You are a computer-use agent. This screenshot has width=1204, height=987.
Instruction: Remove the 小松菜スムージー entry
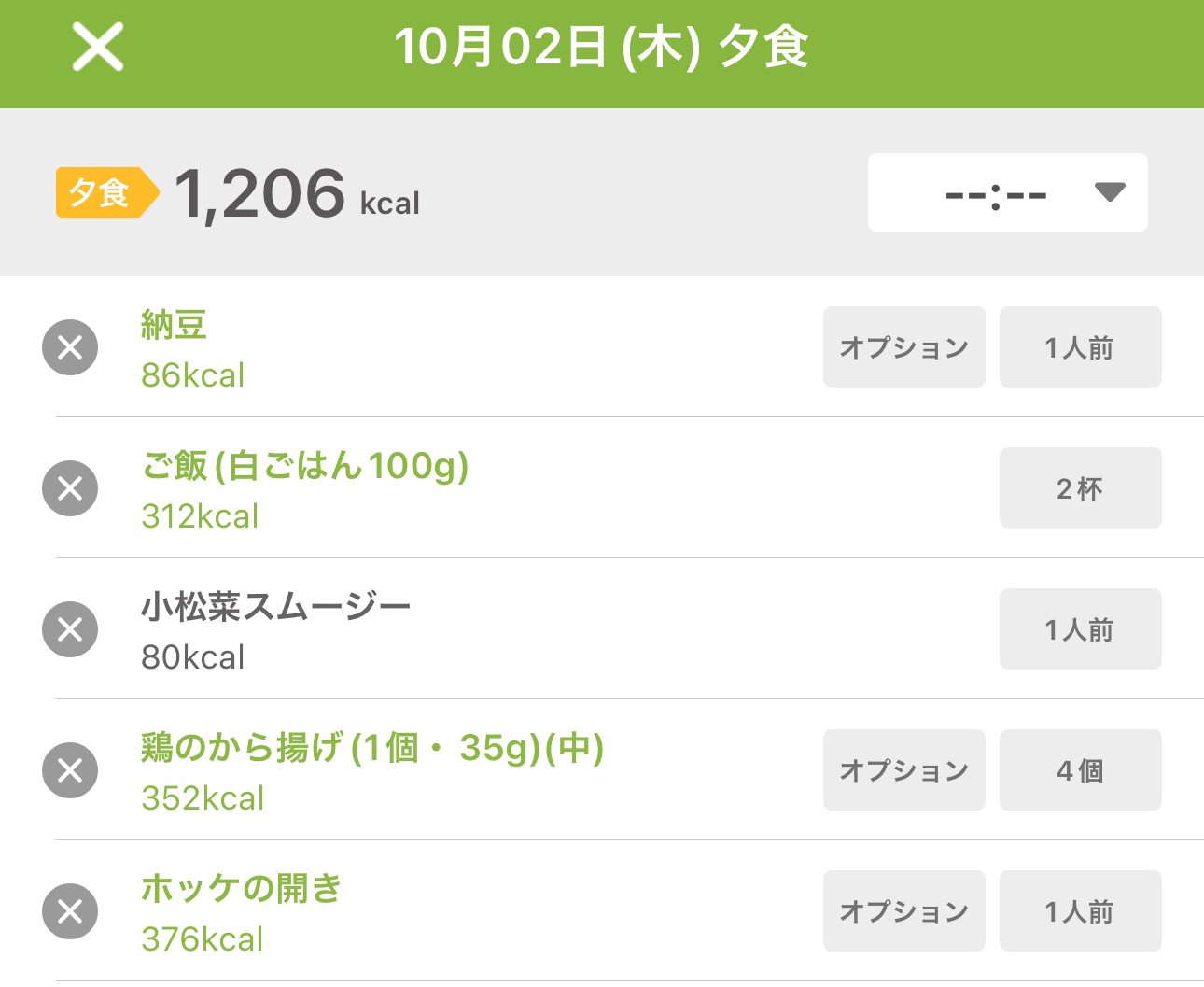[70, 629]
